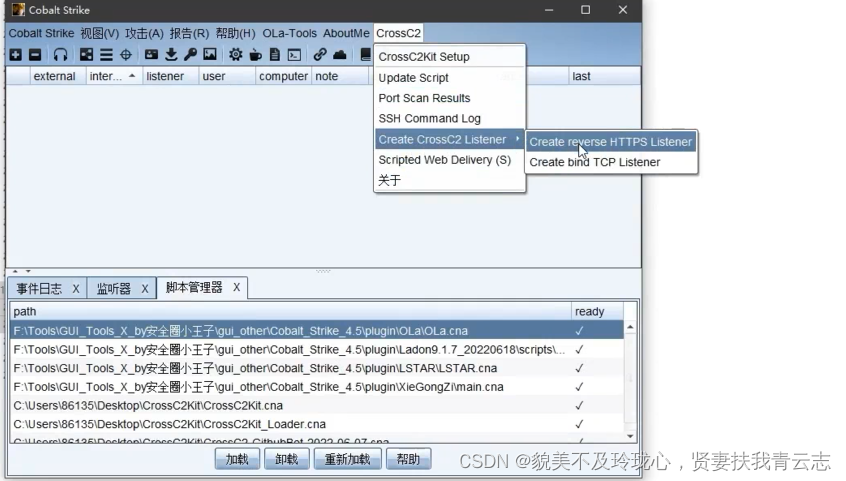Select the OLa.cna script row
846x481 pixels.
tap(317, 331)
